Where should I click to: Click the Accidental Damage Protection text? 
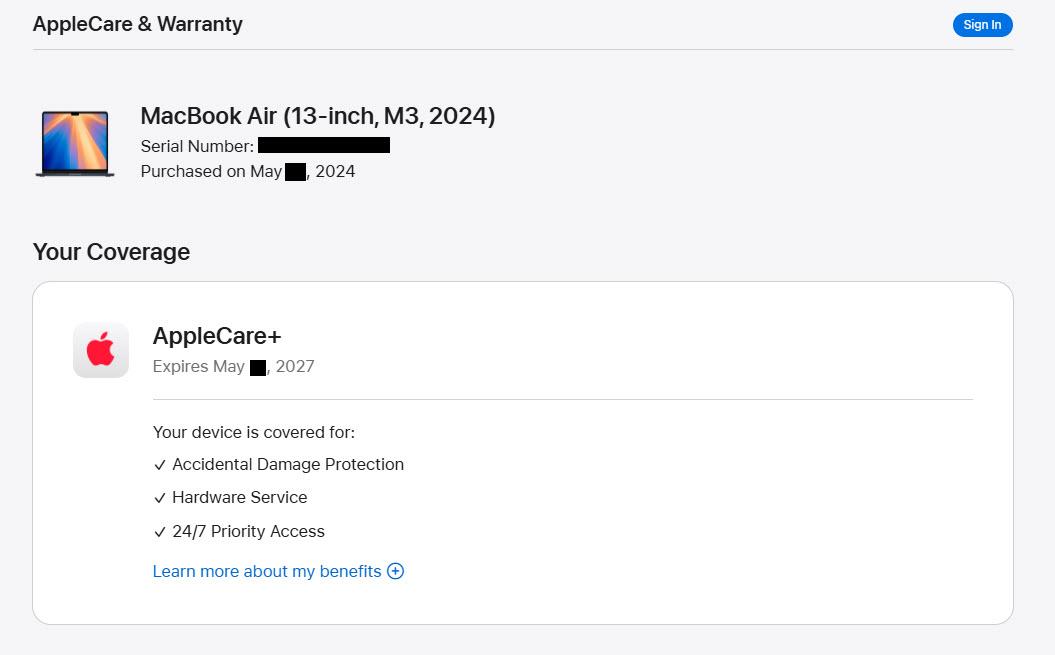(x=288, y=464)
